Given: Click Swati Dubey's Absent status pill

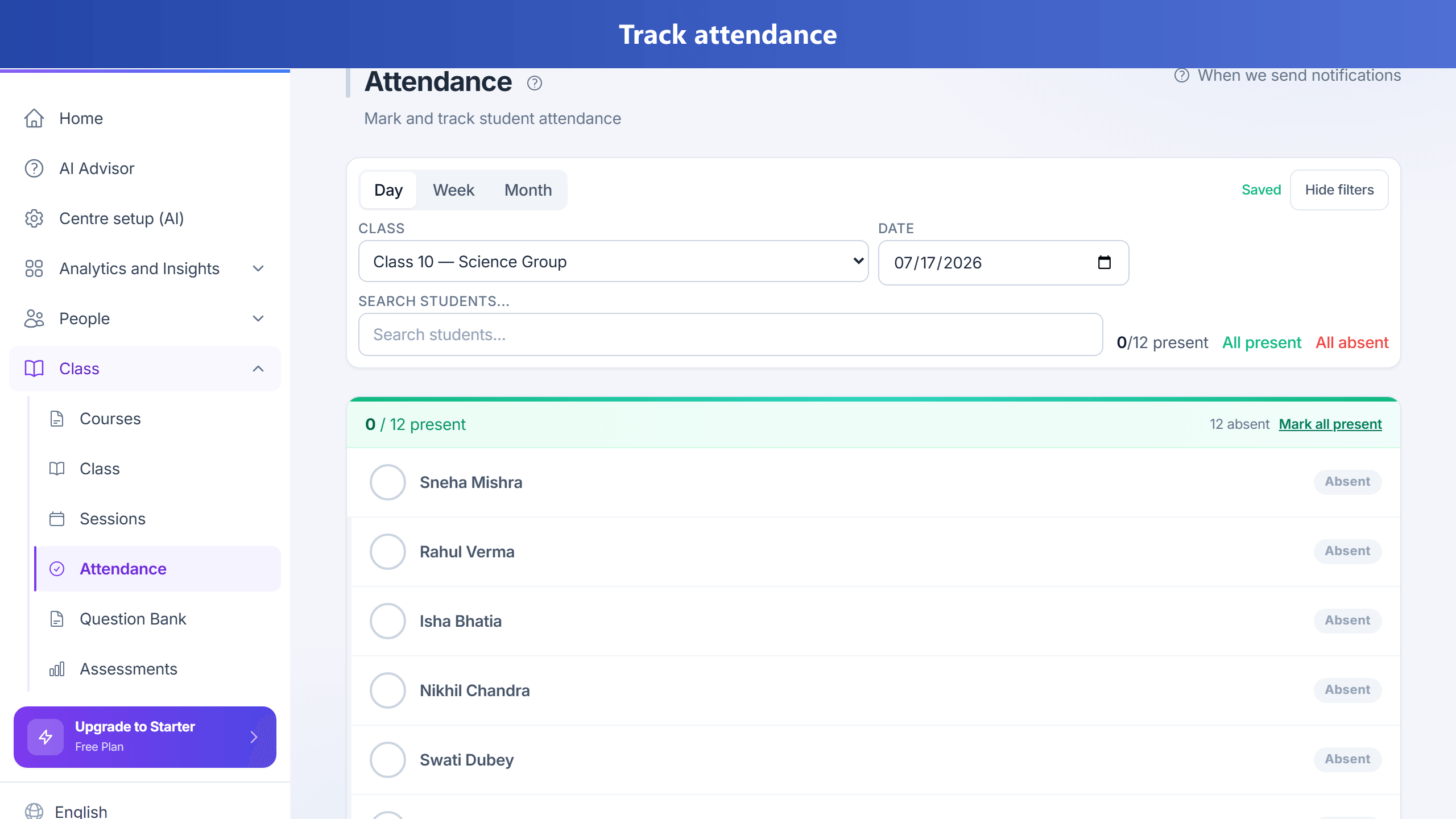Looking at the screenshot, I should pos(1347,759).
